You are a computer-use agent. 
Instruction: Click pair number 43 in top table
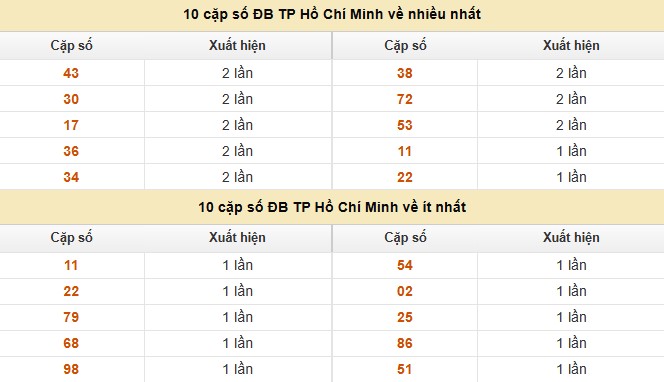click(x=71, y=73)
